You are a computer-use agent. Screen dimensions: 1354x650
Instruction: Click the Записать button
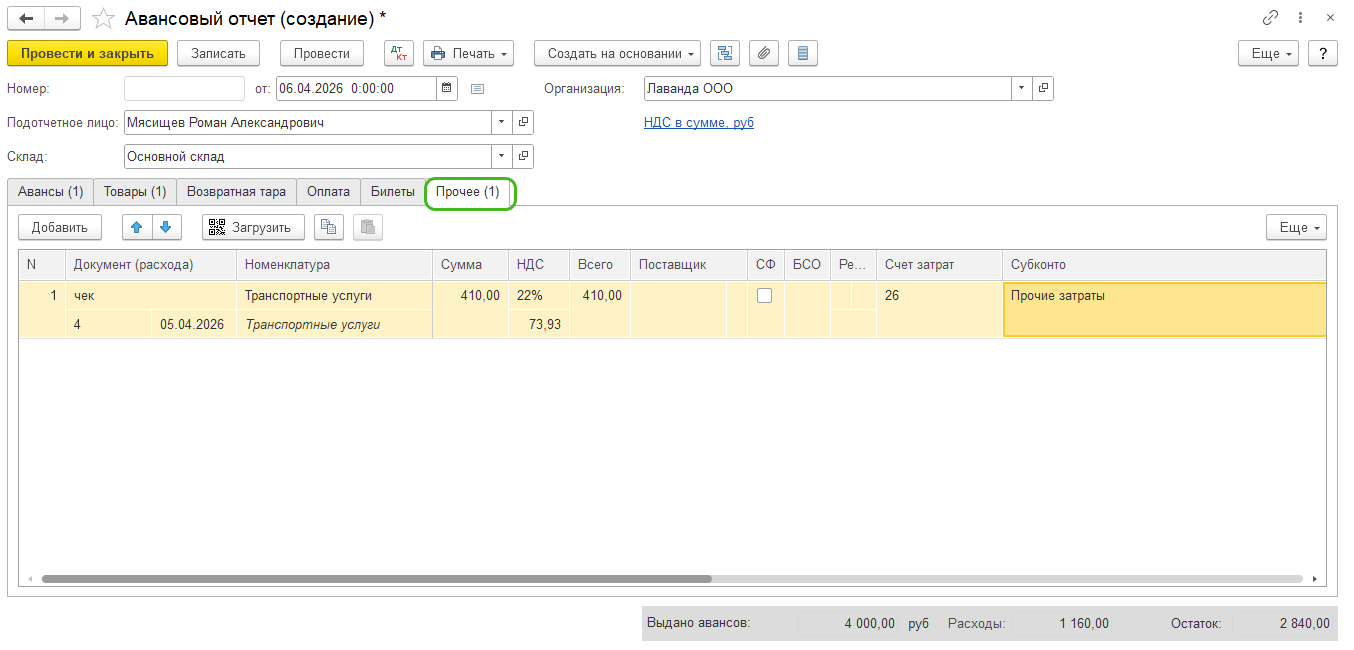[218, 53]
